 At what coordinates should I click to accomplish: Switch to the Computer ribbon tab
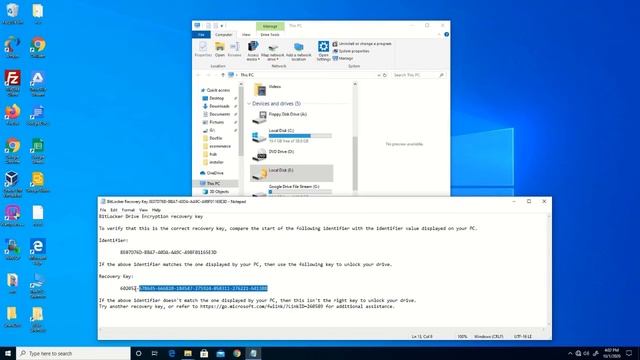coord(223,35)
